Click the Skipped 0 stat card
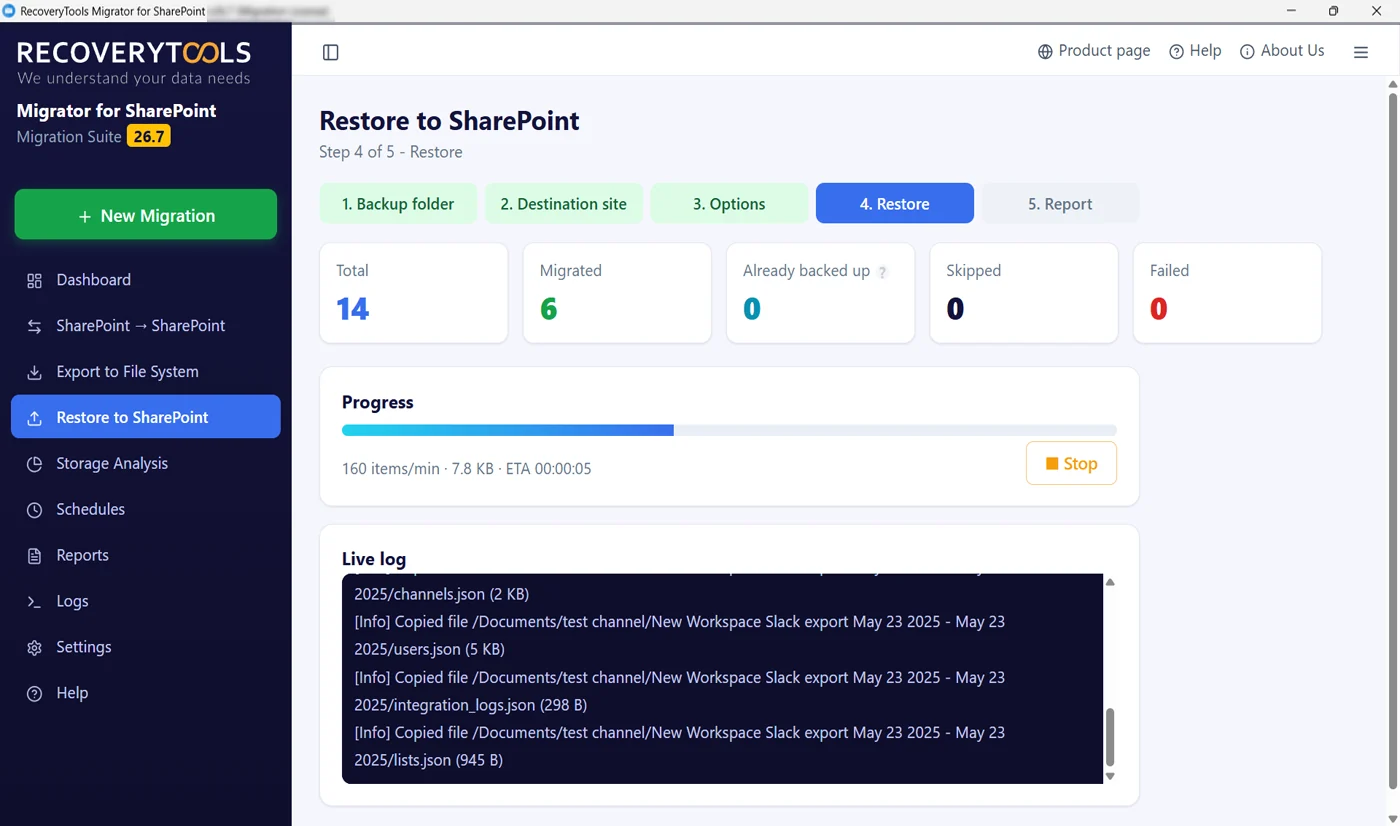This screenshot has height=826, width=1400. click(1024, 293)
